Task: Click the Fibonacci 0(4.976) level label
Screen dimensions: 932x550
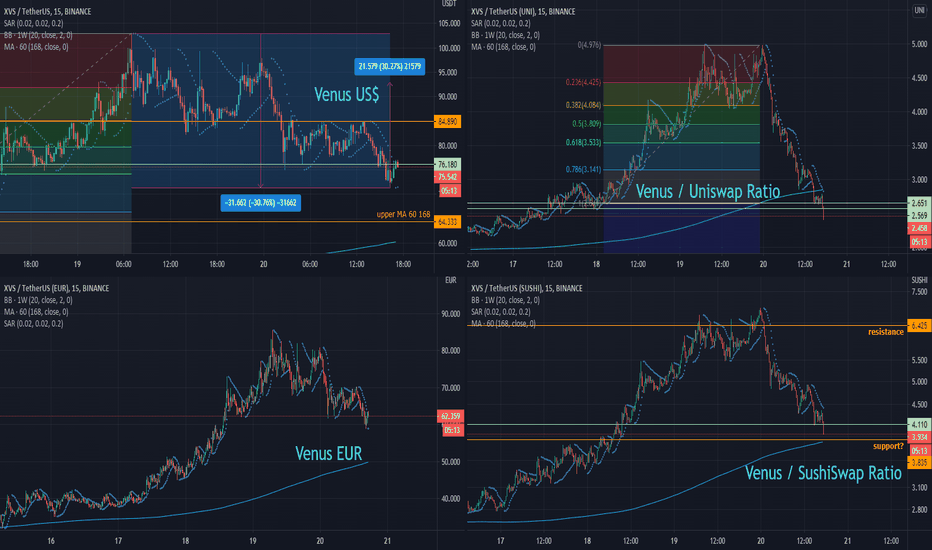Action: [x=589, y=45]
